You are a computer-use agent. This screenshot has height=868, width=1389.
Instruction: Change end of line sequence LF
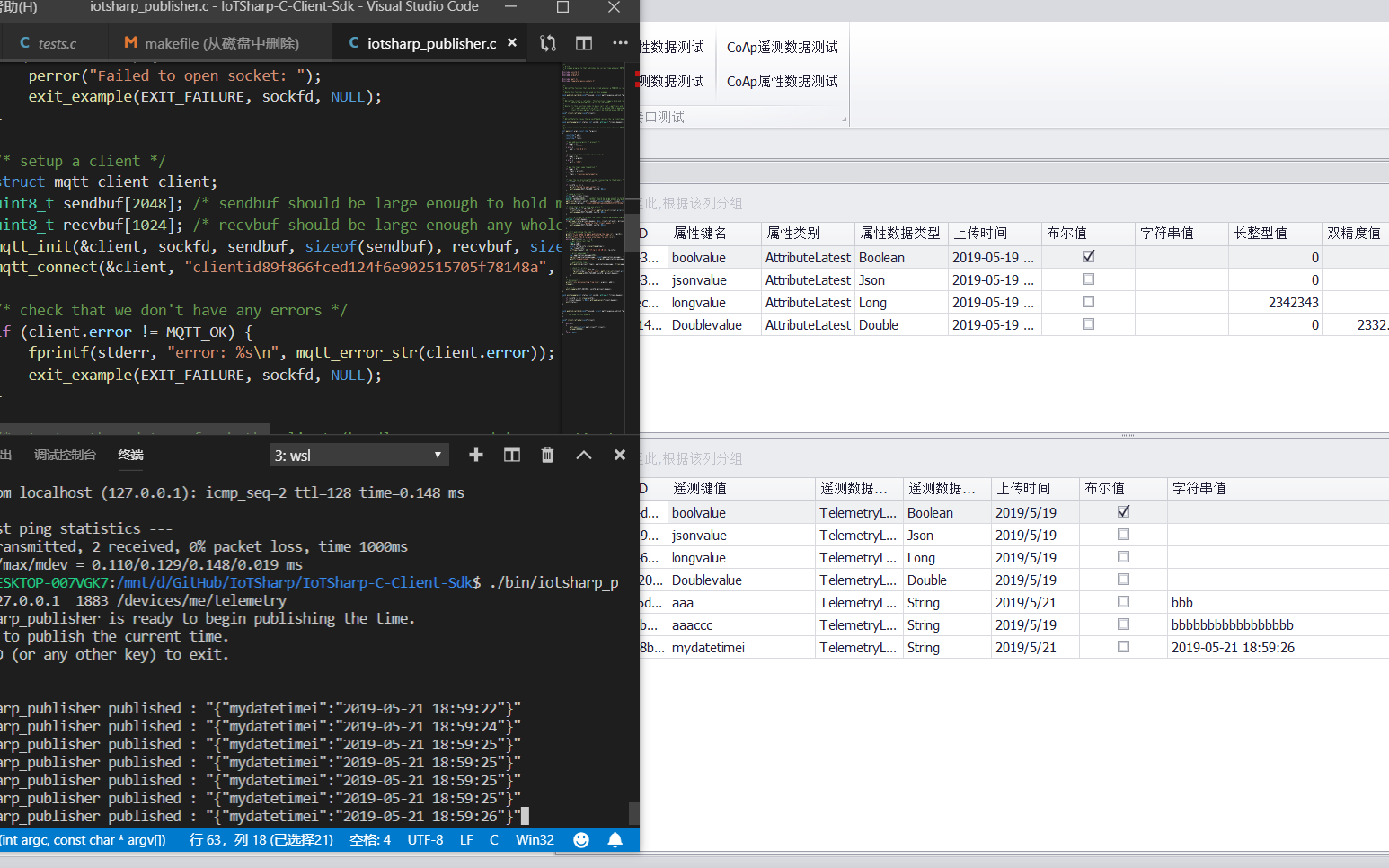466,840
